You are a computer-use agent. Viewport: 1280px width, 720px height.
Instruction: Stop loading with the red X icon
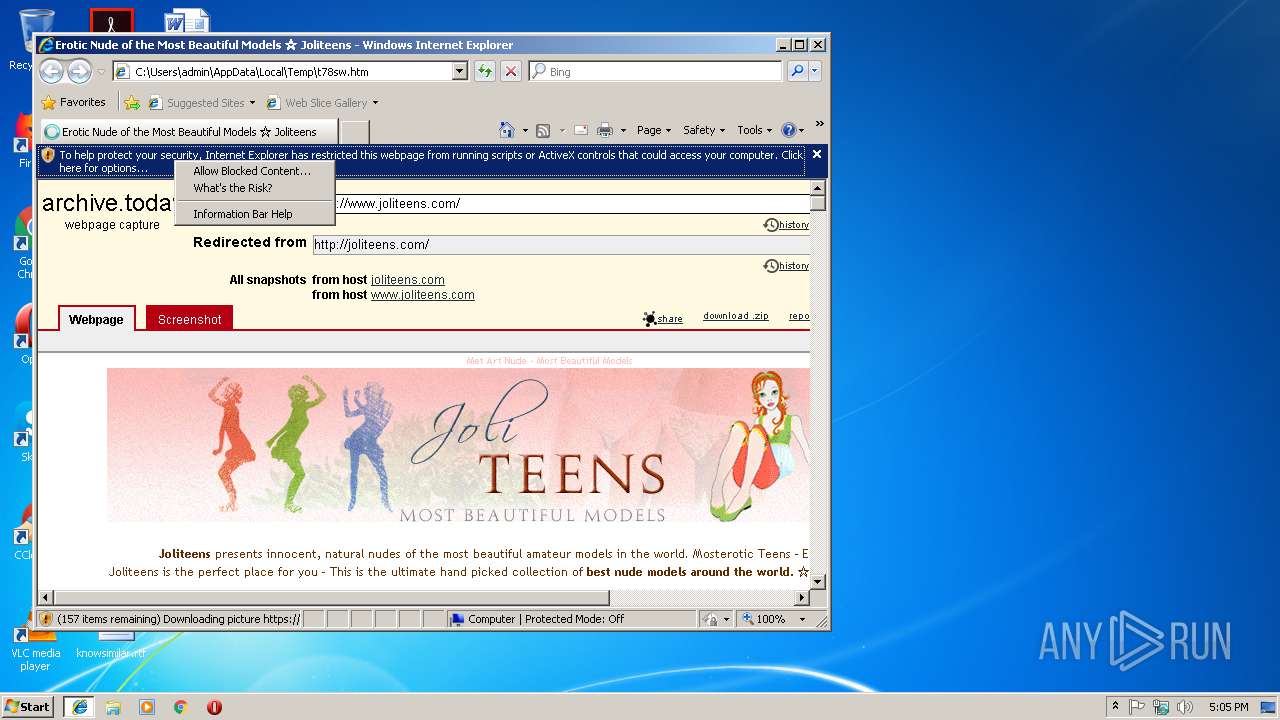(x=511, y=72)
